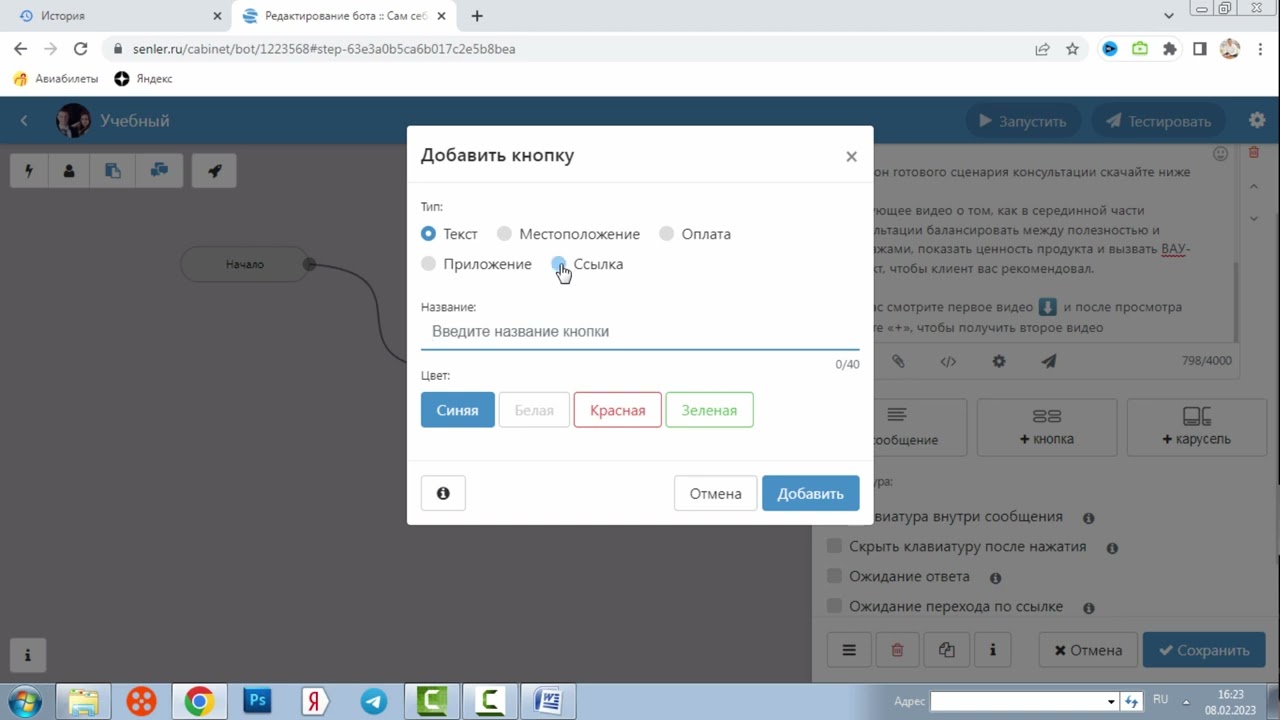Click the duplicate step button
This screenshot has width=1280, height=720.
click(947, 650)
